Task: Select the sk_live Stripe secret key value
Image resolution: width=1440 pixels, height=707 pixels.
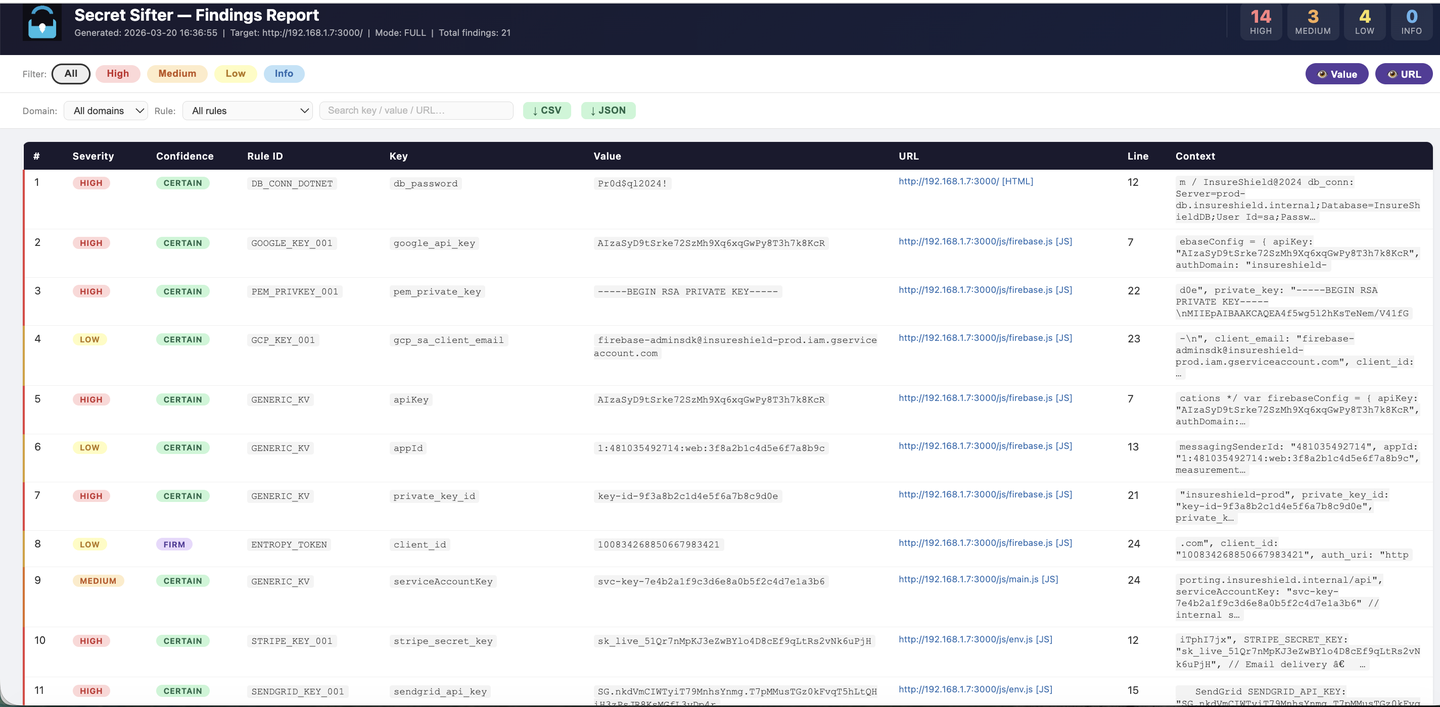Action: 735,641
